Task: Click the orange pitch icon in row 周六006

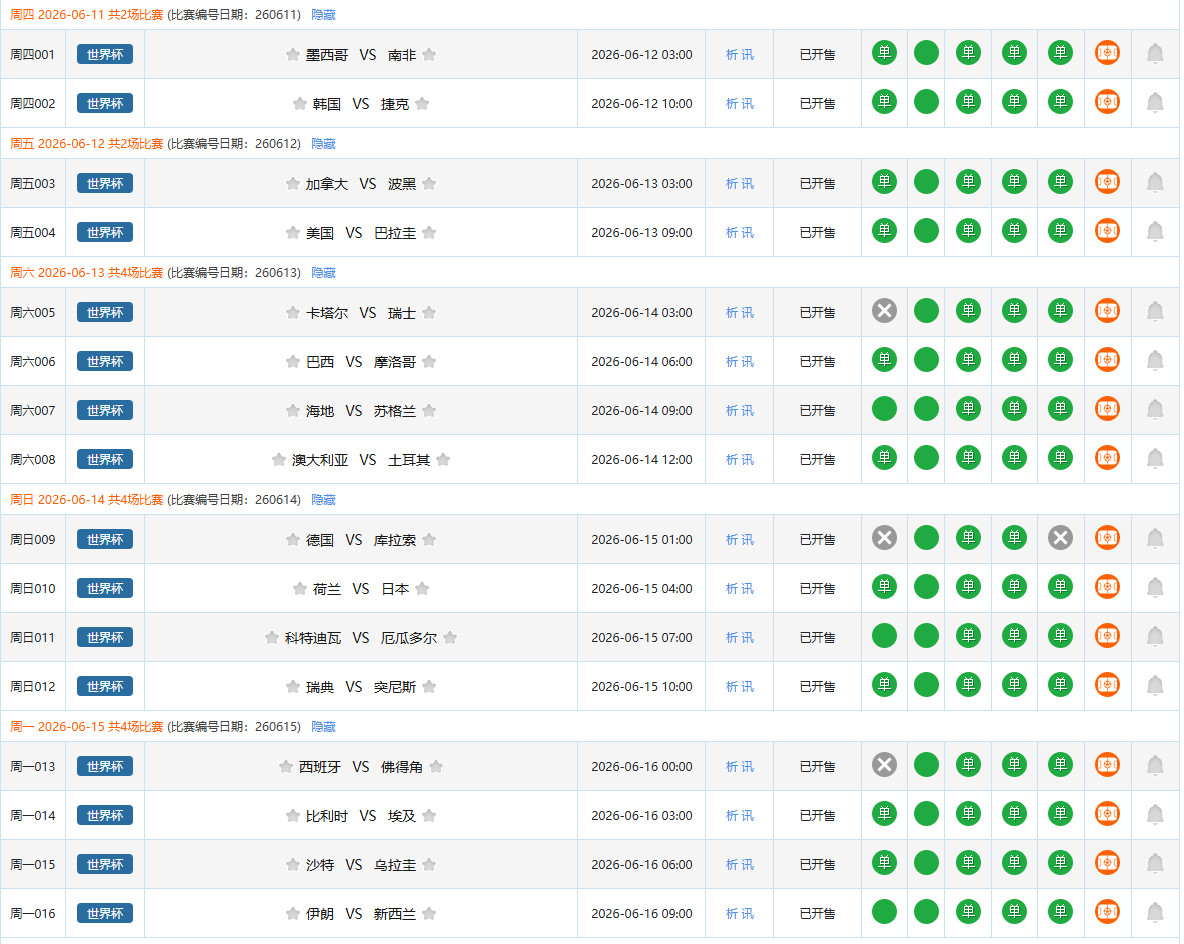Action: (1107, 360)
